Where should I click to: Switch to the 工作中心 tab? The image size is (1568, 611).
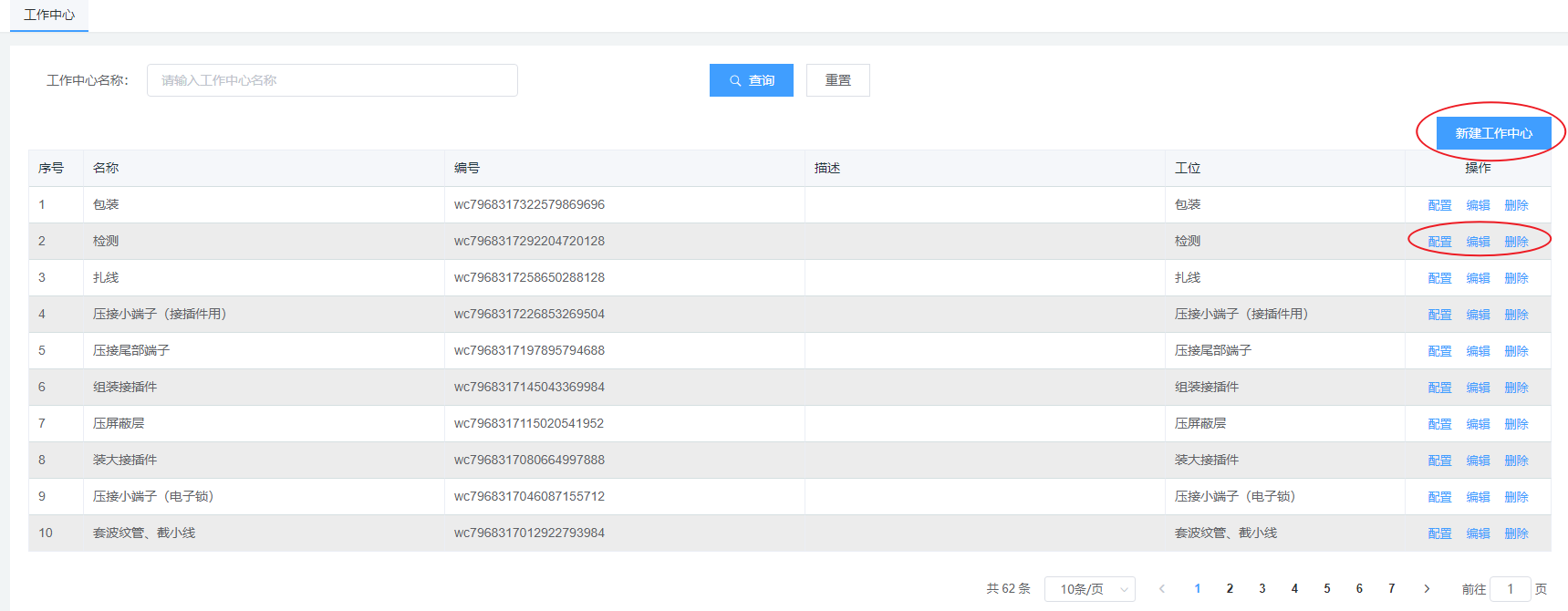coord(49,15)
